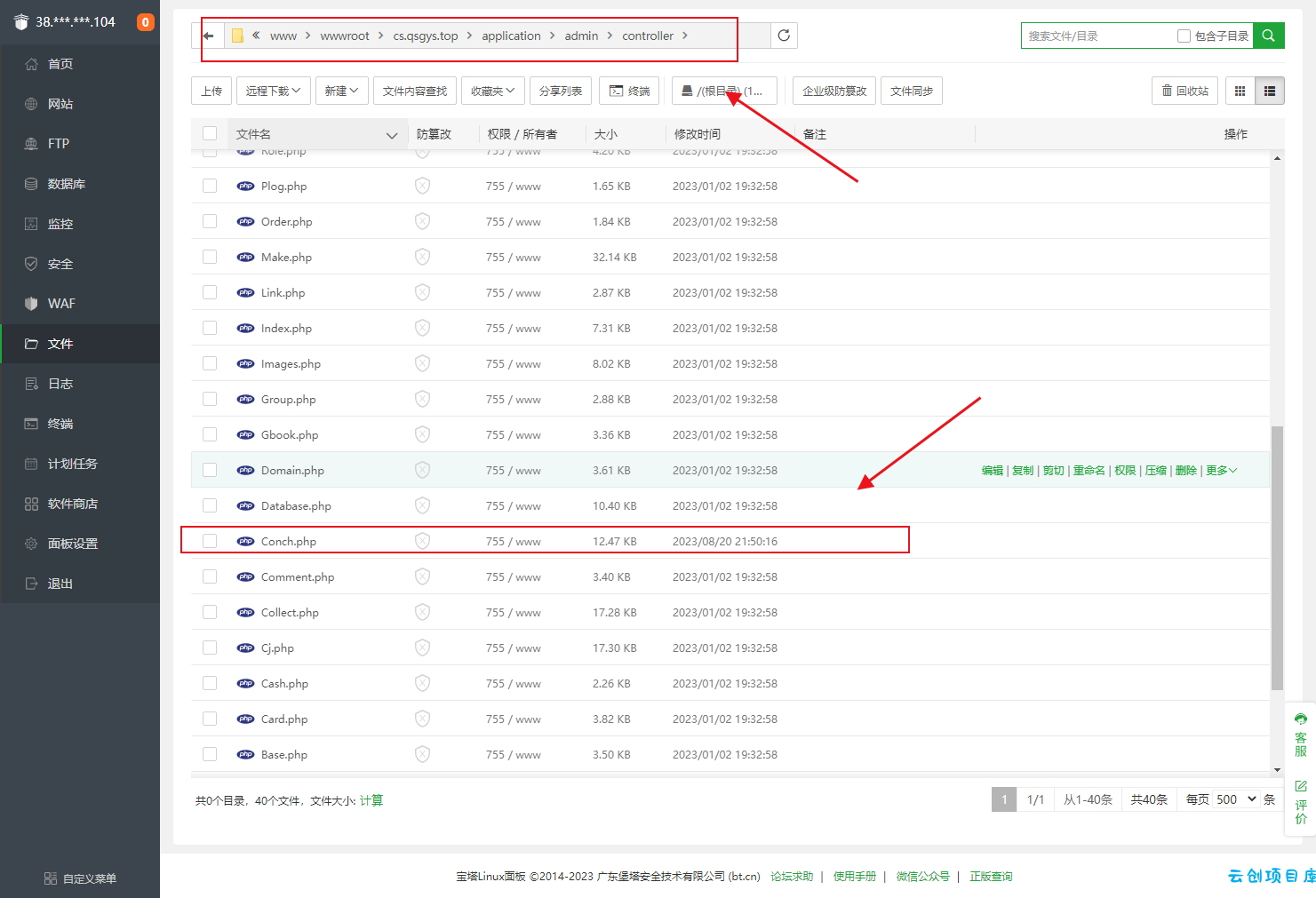Screen dimensions: 1316x898
Task: Click the green search magnifier button
Action: (1268, 36)
